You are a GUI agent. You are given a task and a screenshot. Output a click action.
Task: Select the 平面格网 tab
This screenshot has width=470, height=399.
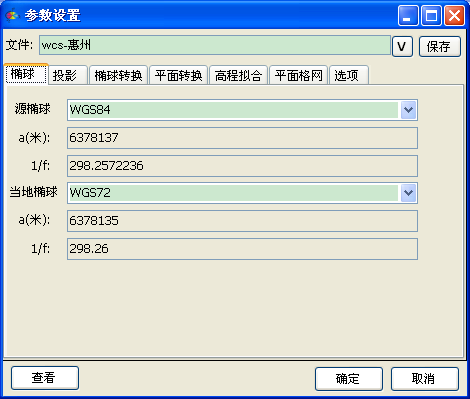coord(298,75)
